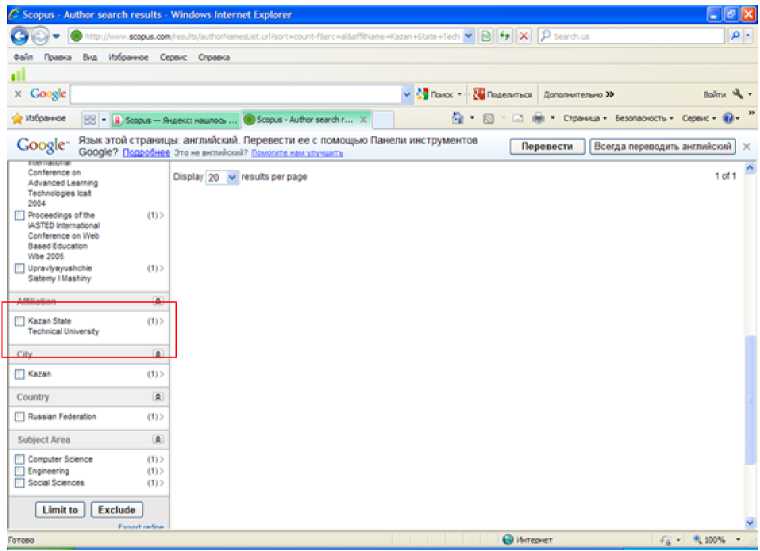Open the address bar URL history dropdown

click(469, 36)
